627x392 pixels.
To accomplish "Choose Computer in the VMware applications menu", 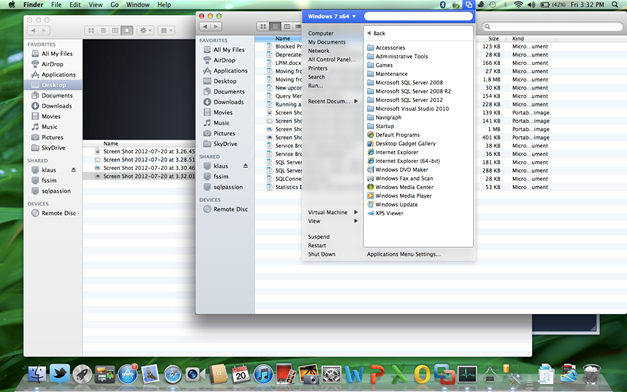I will click(x=321, y=34).
